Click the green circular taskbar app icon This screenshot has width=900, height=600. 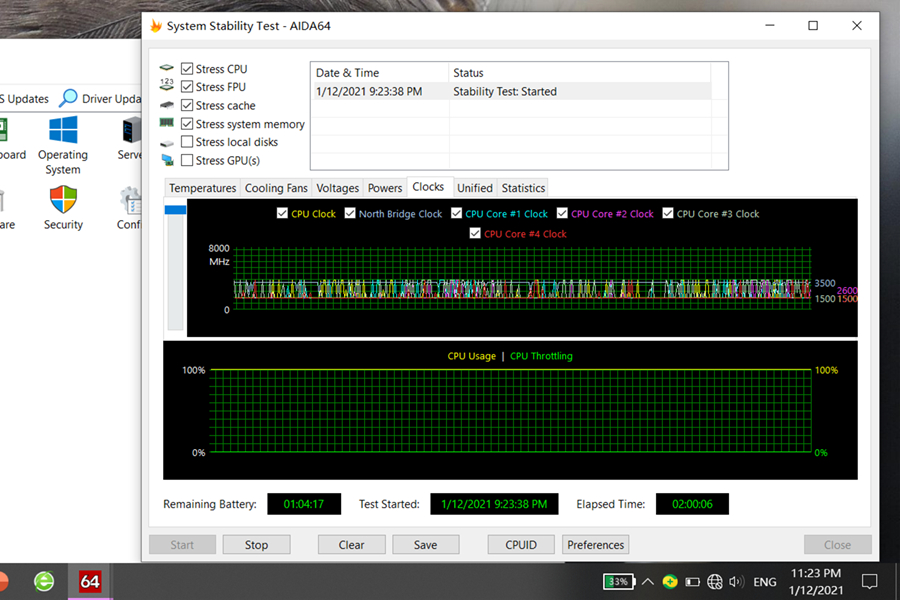[x=44, y=581]
